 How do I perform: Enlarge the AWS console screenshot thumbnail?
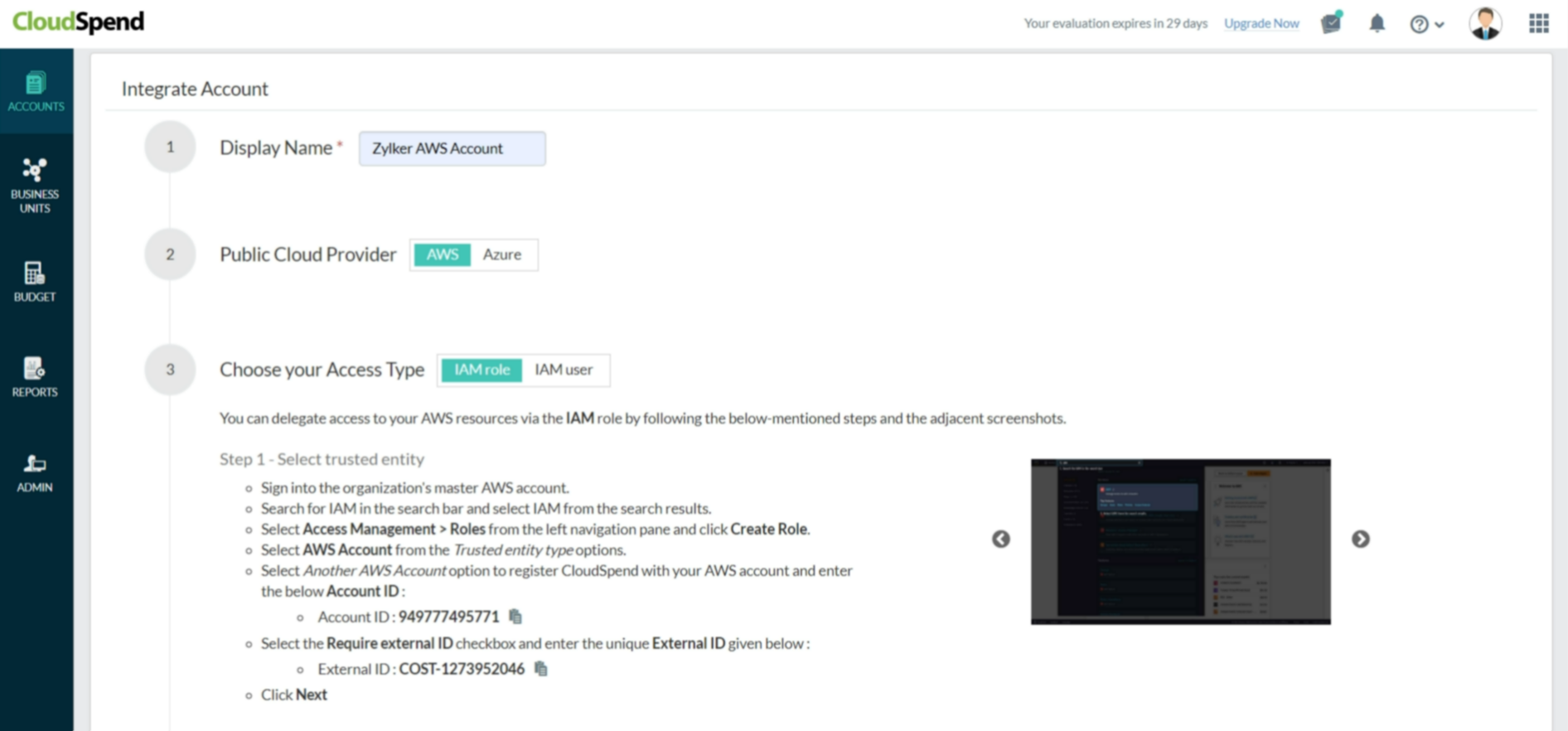(1181, 541)
